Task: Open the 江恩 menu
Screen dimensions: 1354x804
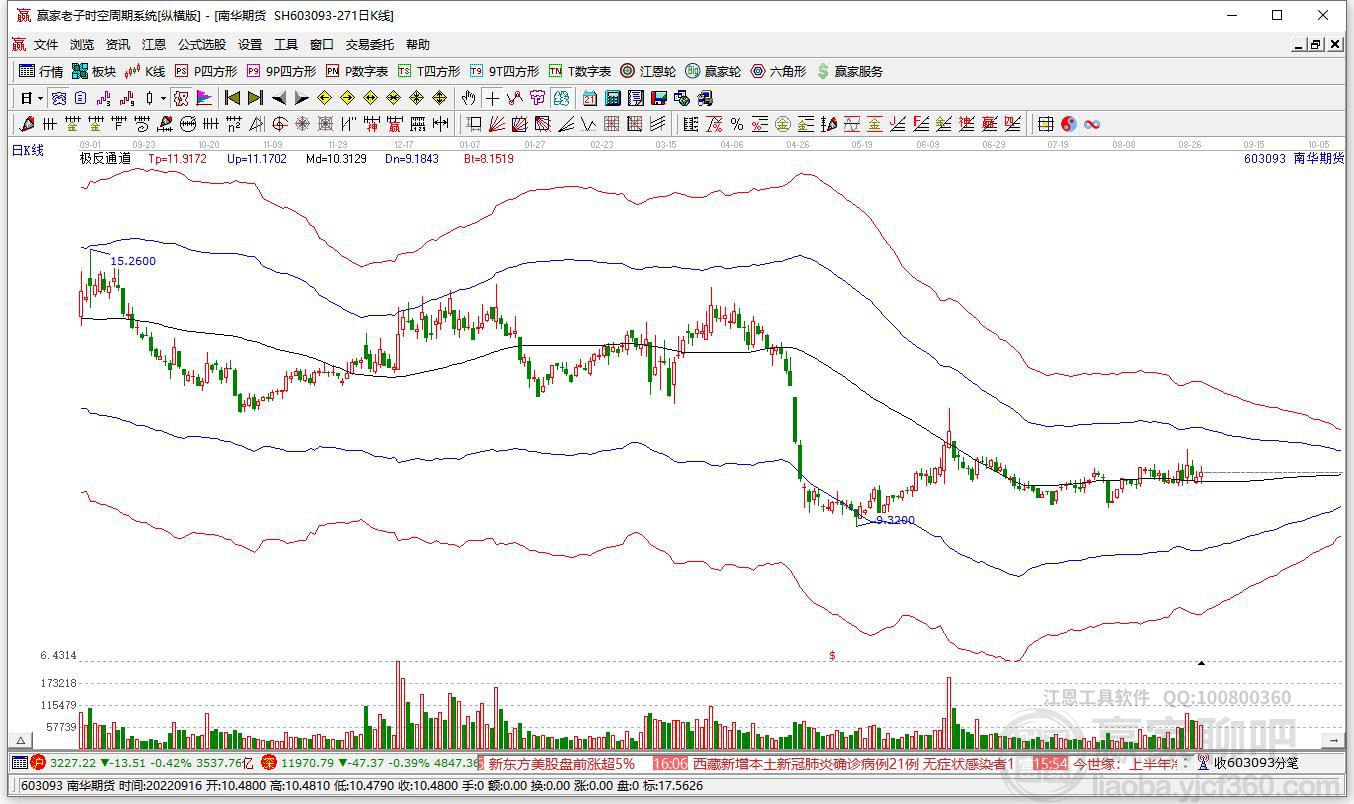Action: pyautogui.click(x=154, y=45)
